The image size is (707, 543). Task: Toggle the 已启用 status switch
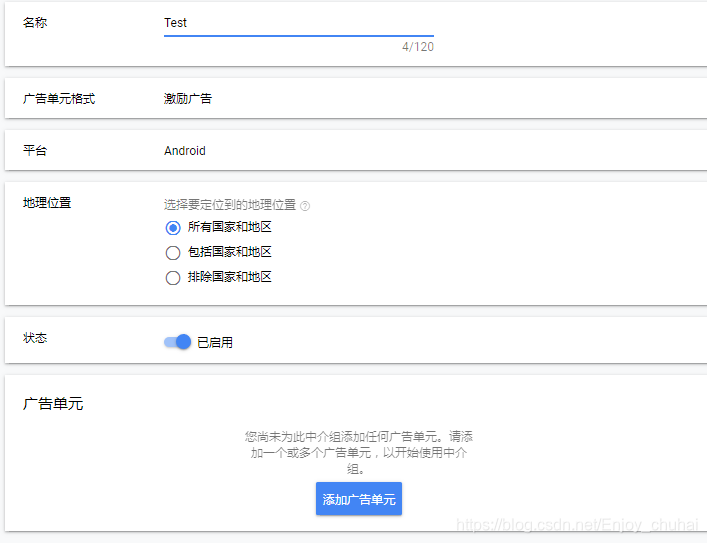point(177,342)
